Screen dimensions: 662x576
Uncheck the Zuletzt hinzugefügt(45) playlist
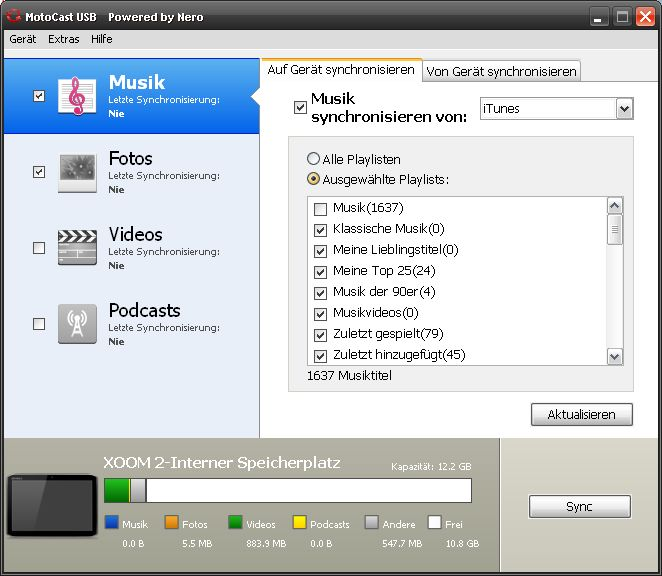(x=320, y=356)
